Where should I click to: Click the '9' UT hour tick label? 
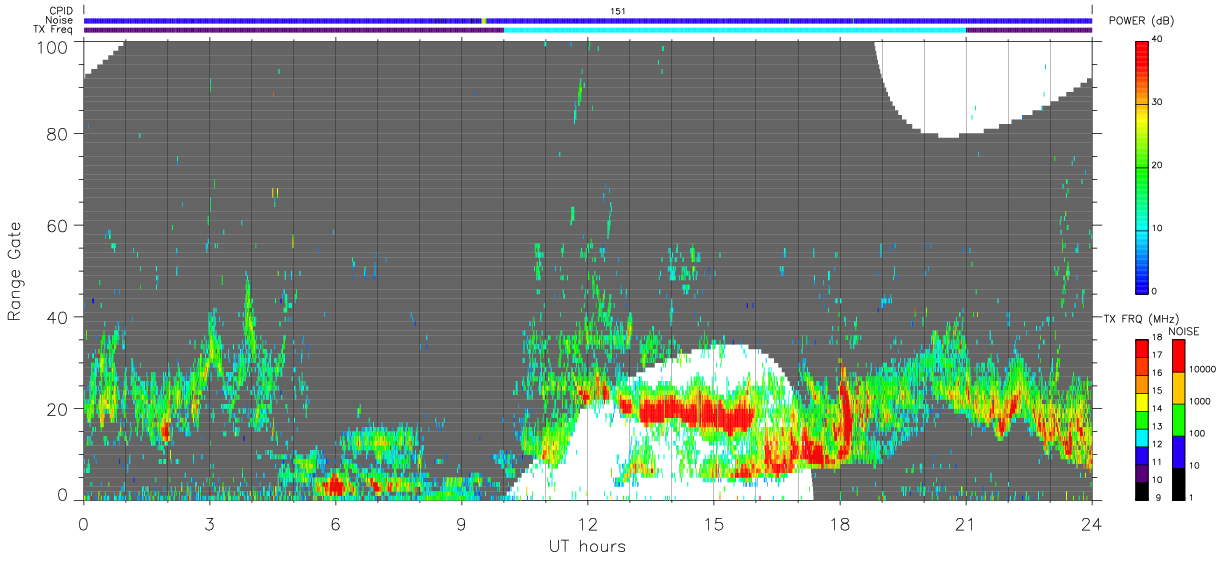pos(461,523)
